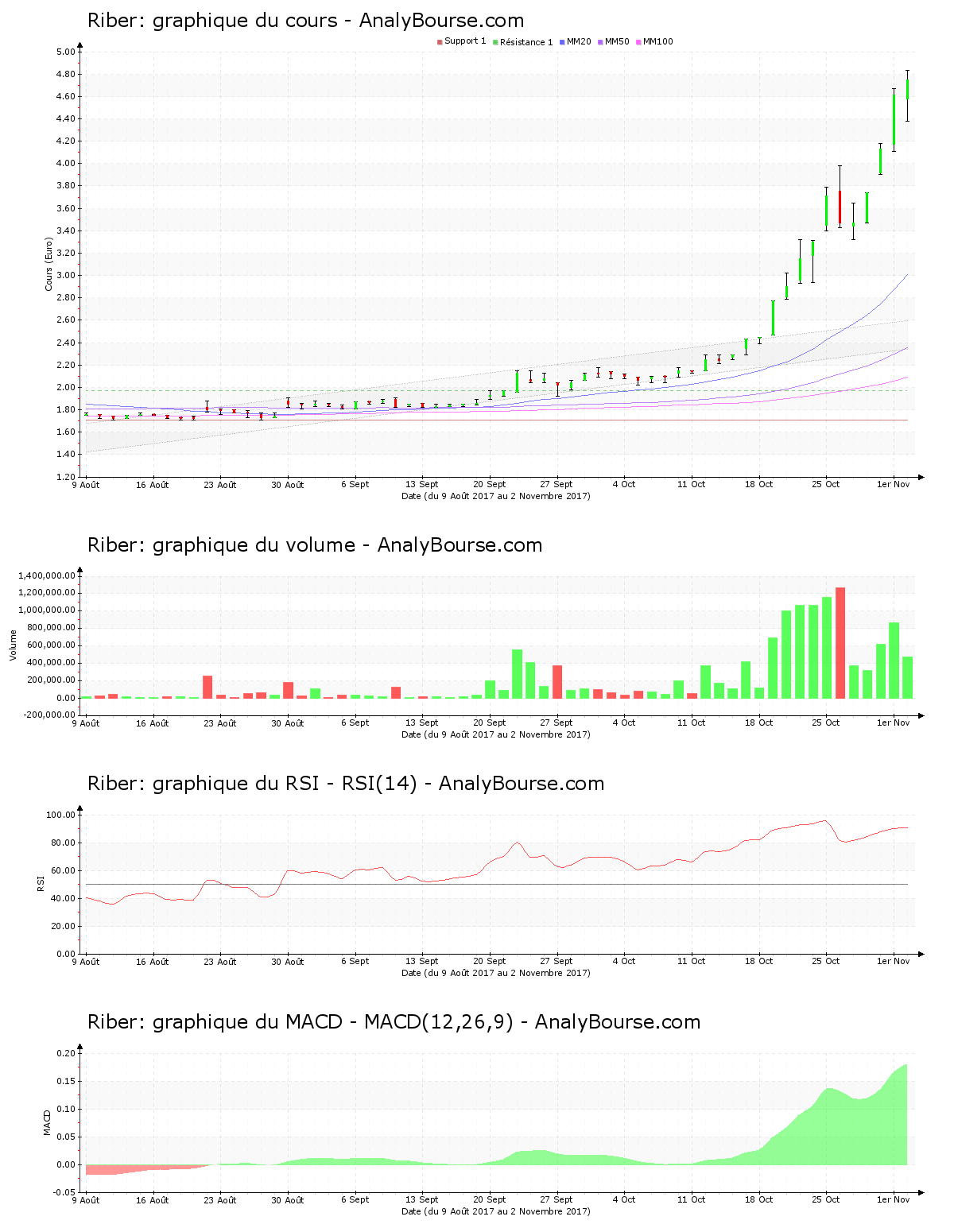Click the '40.00' tick on RSI axis

[64, 899]
